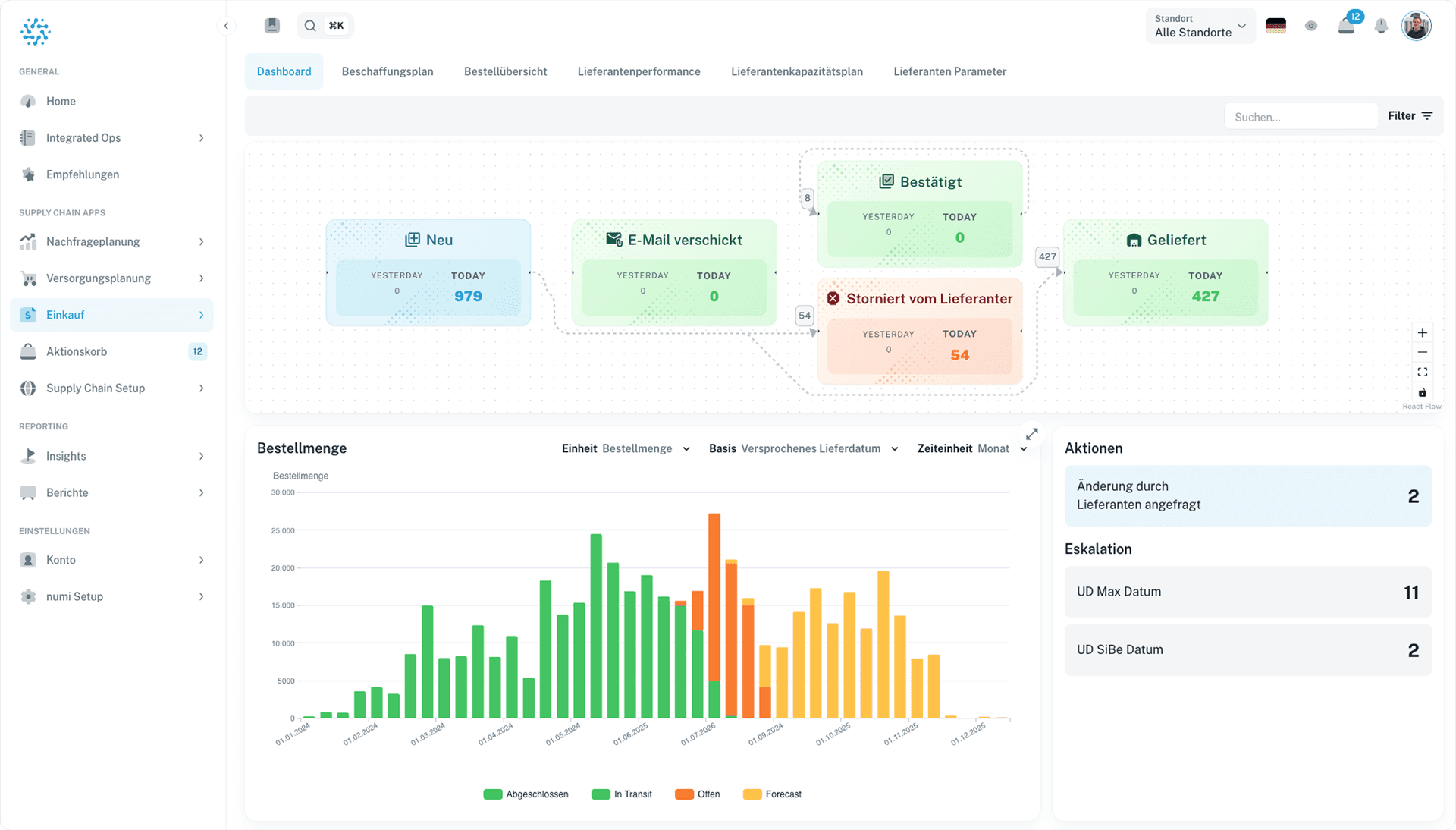The height and width of the screenshot is (830, 1456).
Task: Select the Einkauf sidebar icon
Action: click(28, 314)
